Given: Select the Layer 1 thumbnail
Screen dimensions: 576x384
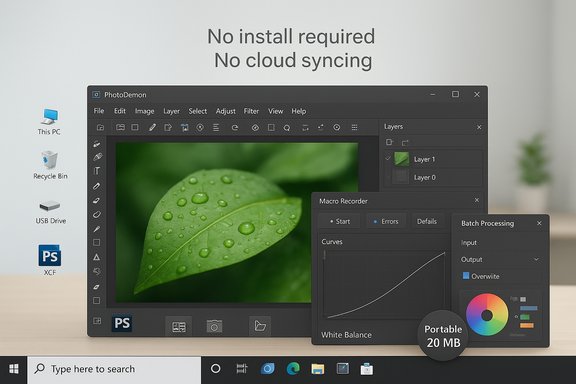Looking at the screenshot, I should tap(401, 159).
